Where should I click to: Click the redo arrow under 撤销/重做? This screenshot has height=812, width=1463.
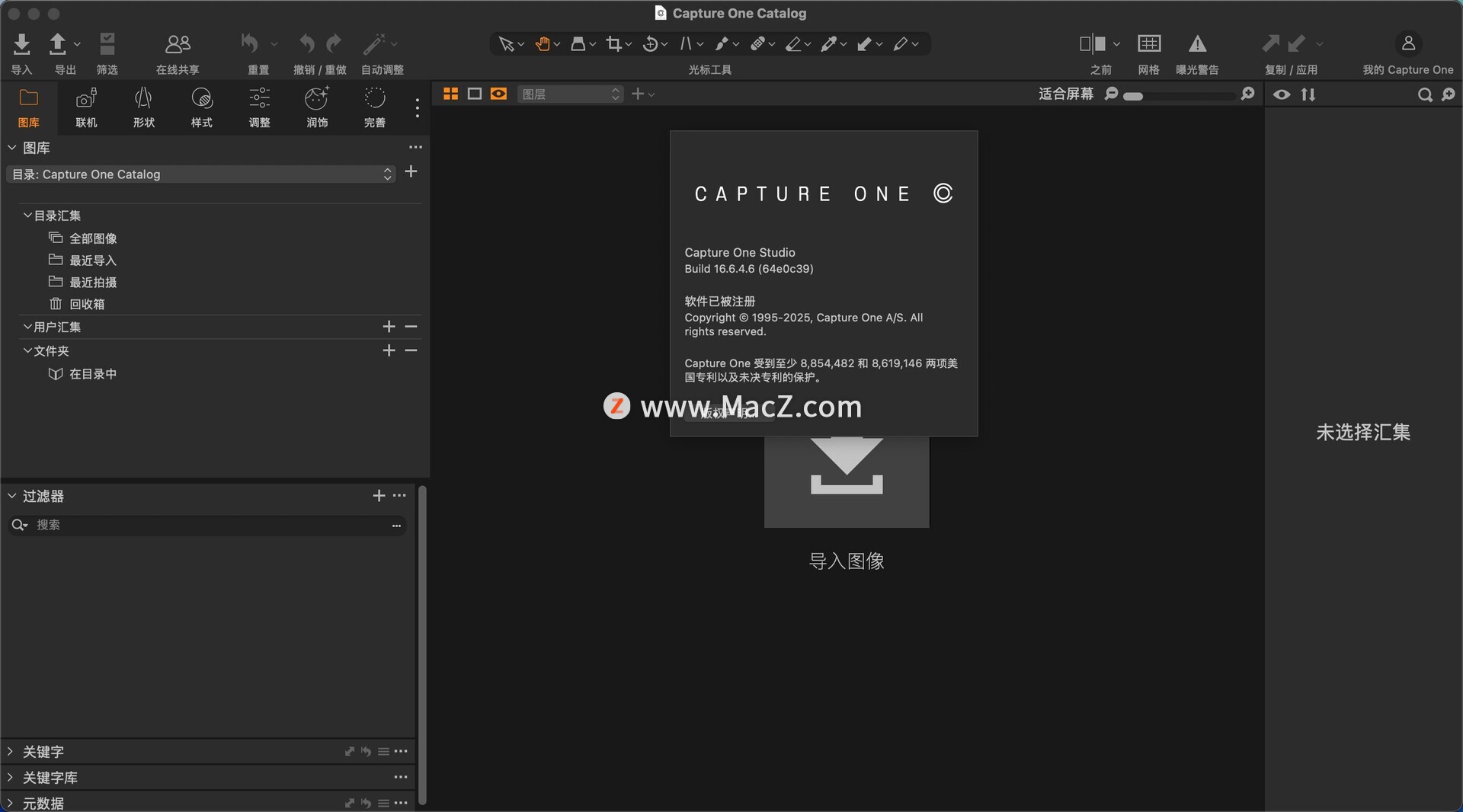(x=334, y=43)
